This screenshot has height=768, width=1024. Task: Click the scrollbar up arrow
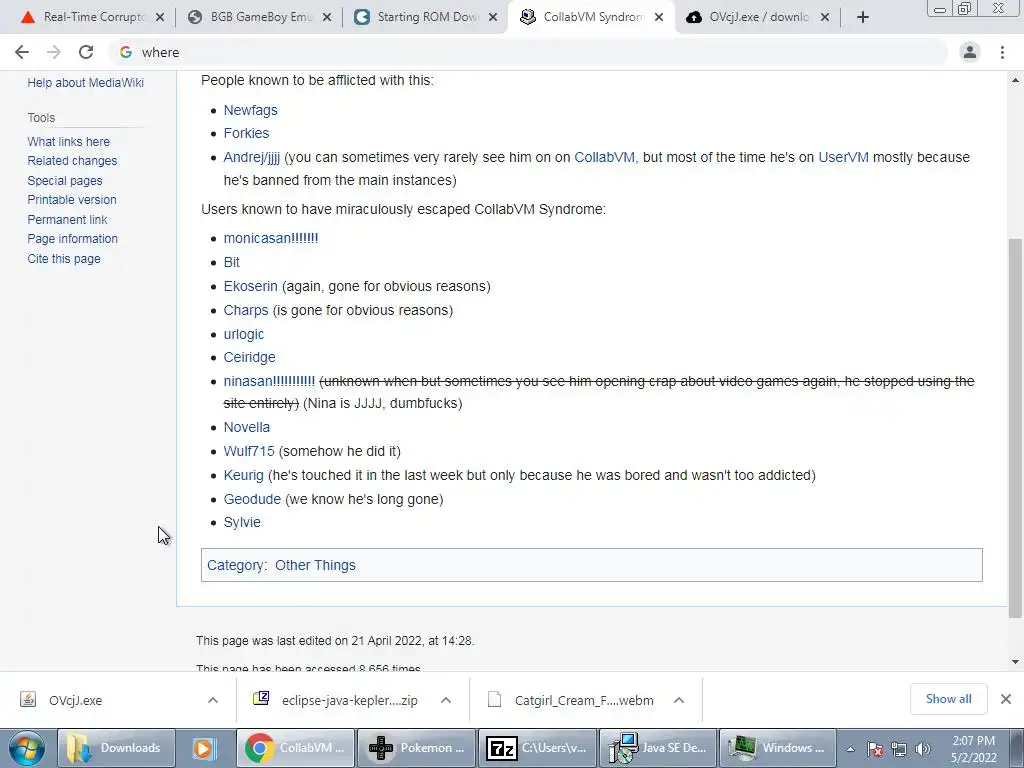(x=1015, y=80)
